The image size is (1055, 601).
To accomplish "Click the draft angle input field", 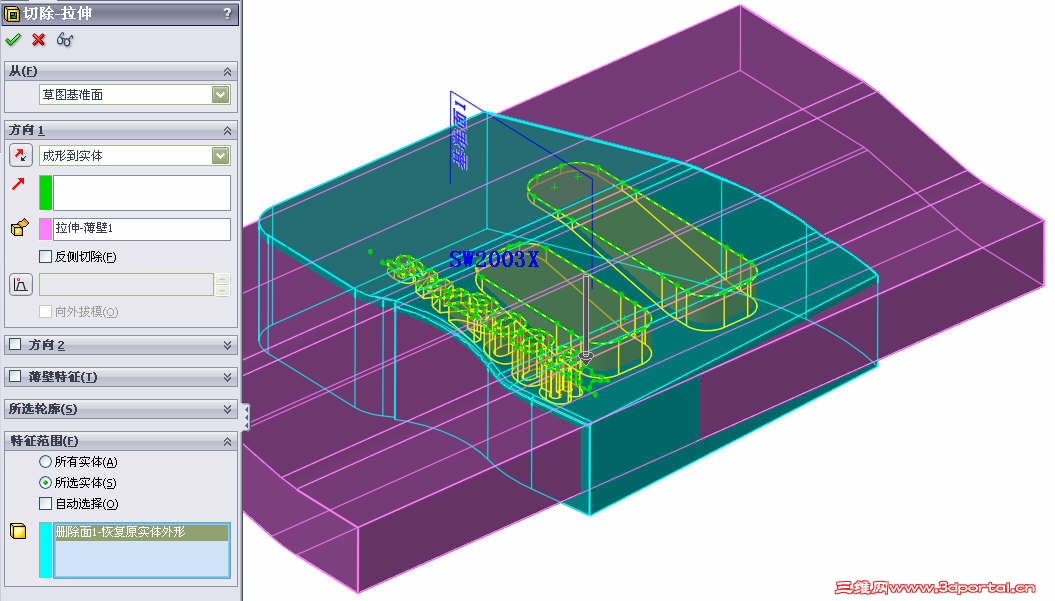I will (x=126, y=285).
